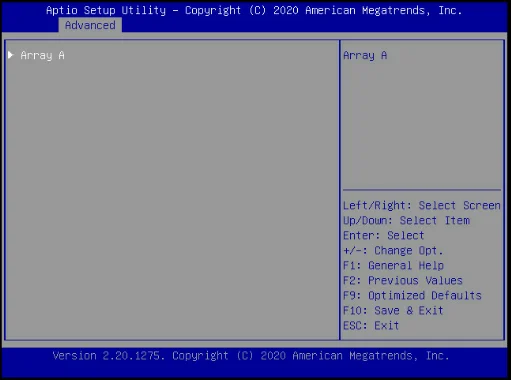Click the Up/Down: Select Item hint

[406, 221]
